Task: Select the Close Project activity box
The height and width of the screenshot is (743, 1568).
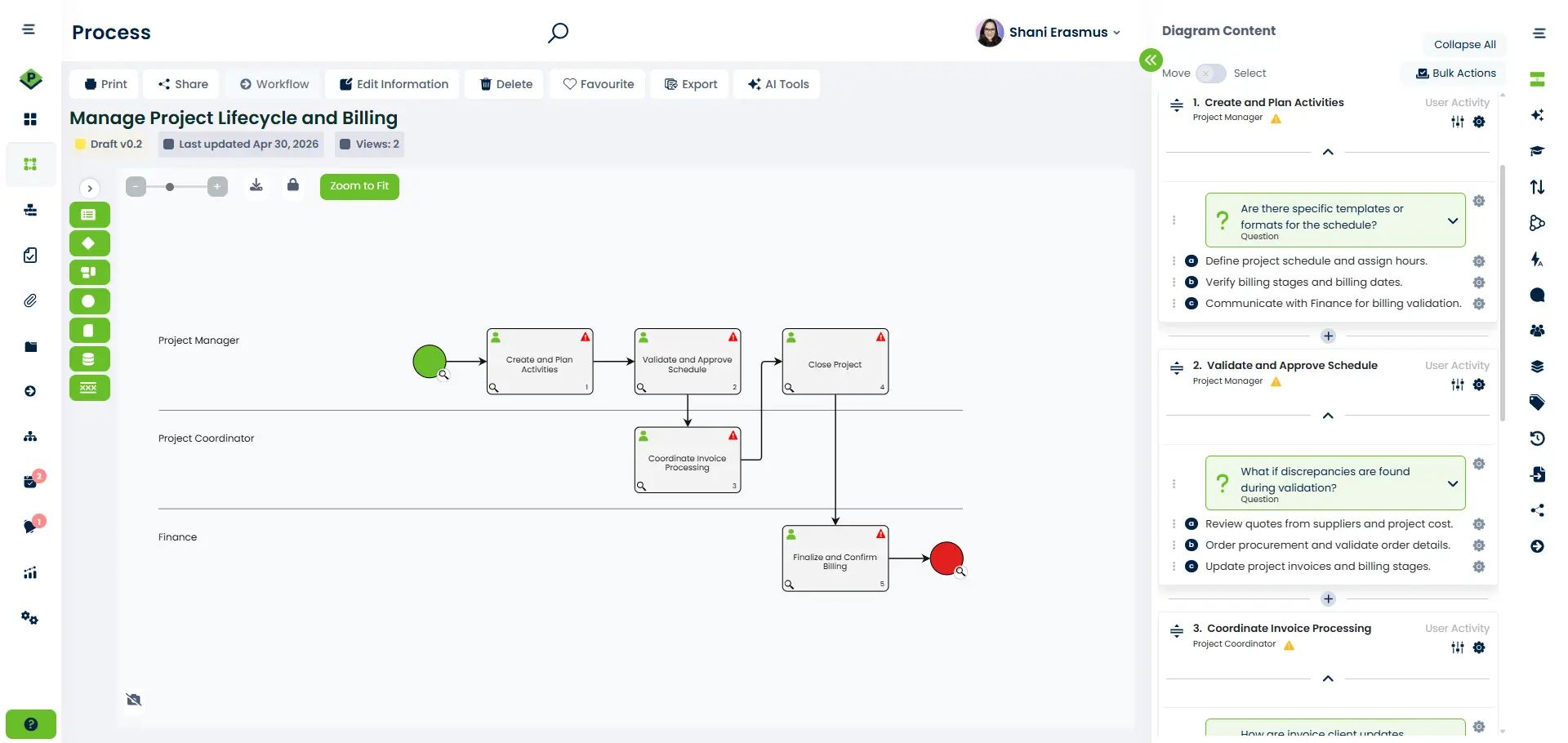Action: 835,363
